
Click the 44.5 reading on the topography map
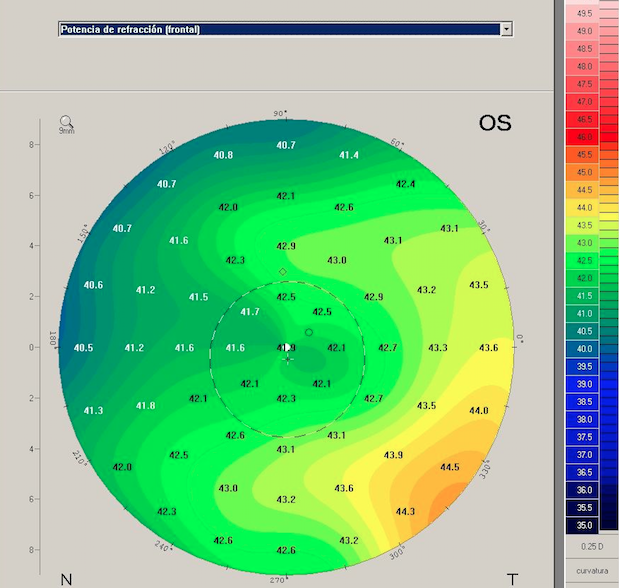pyautogui.click(x=450, y=467)
